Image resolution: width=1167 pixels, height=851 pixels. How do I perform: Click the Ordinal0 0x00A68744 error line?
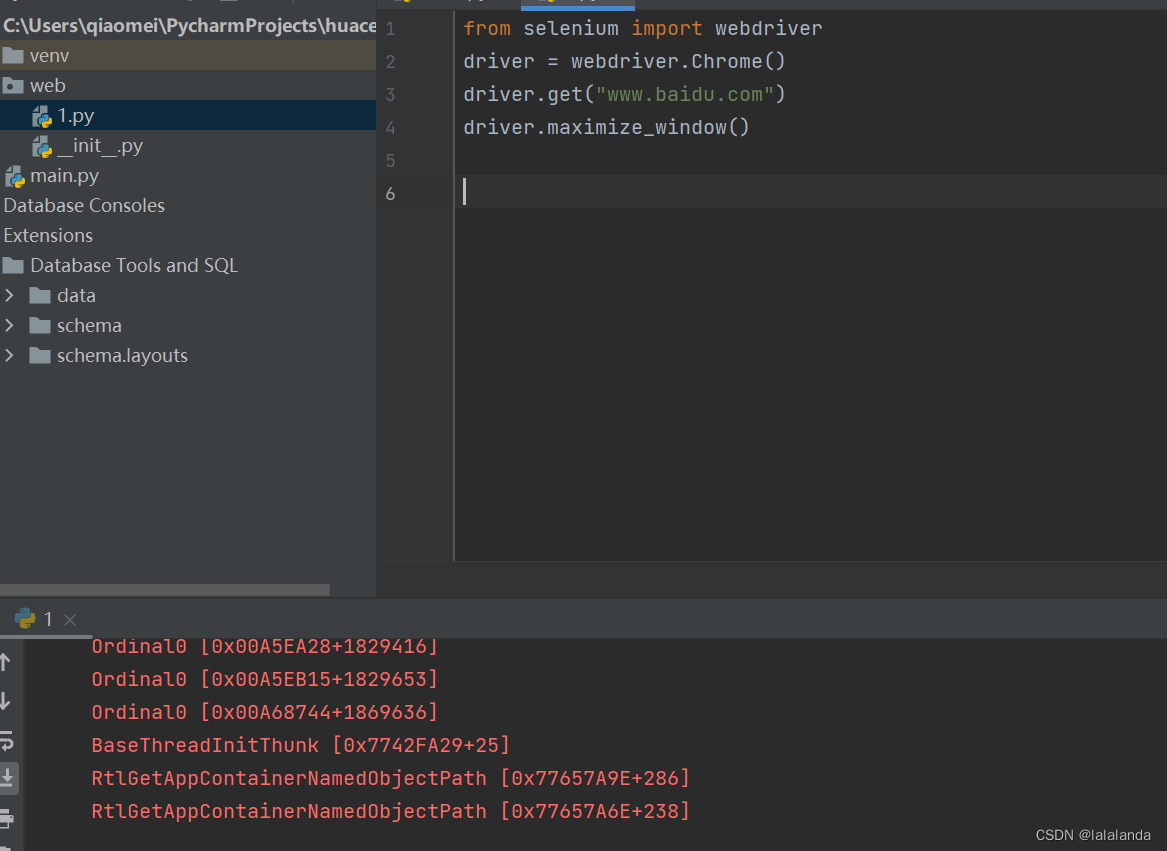[x=264, y=712]
